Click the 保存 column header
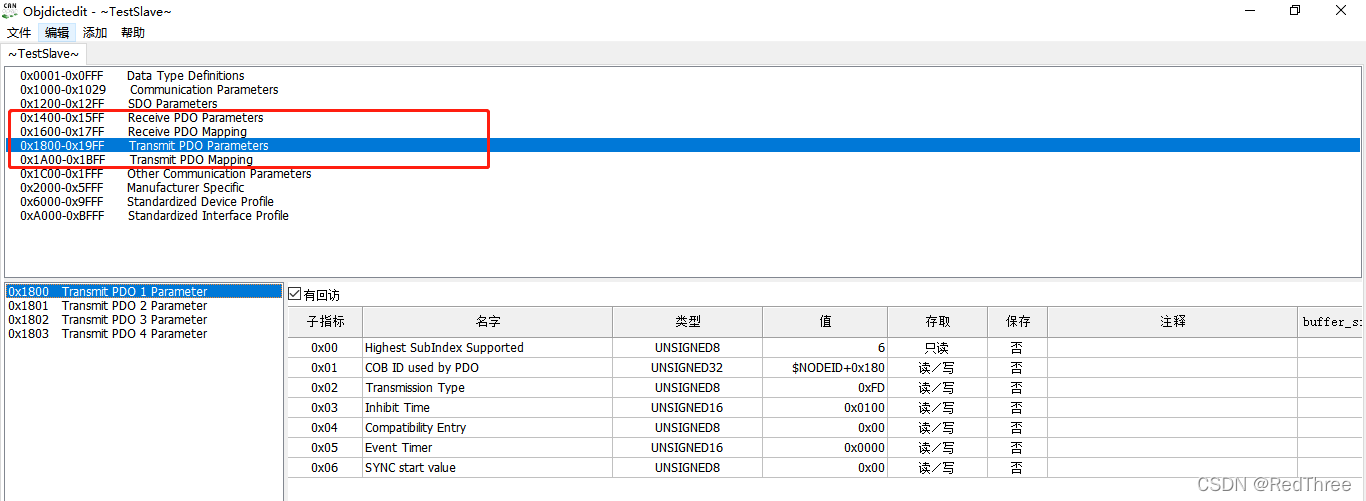 pyautogui.click(x=1017, y=322)
